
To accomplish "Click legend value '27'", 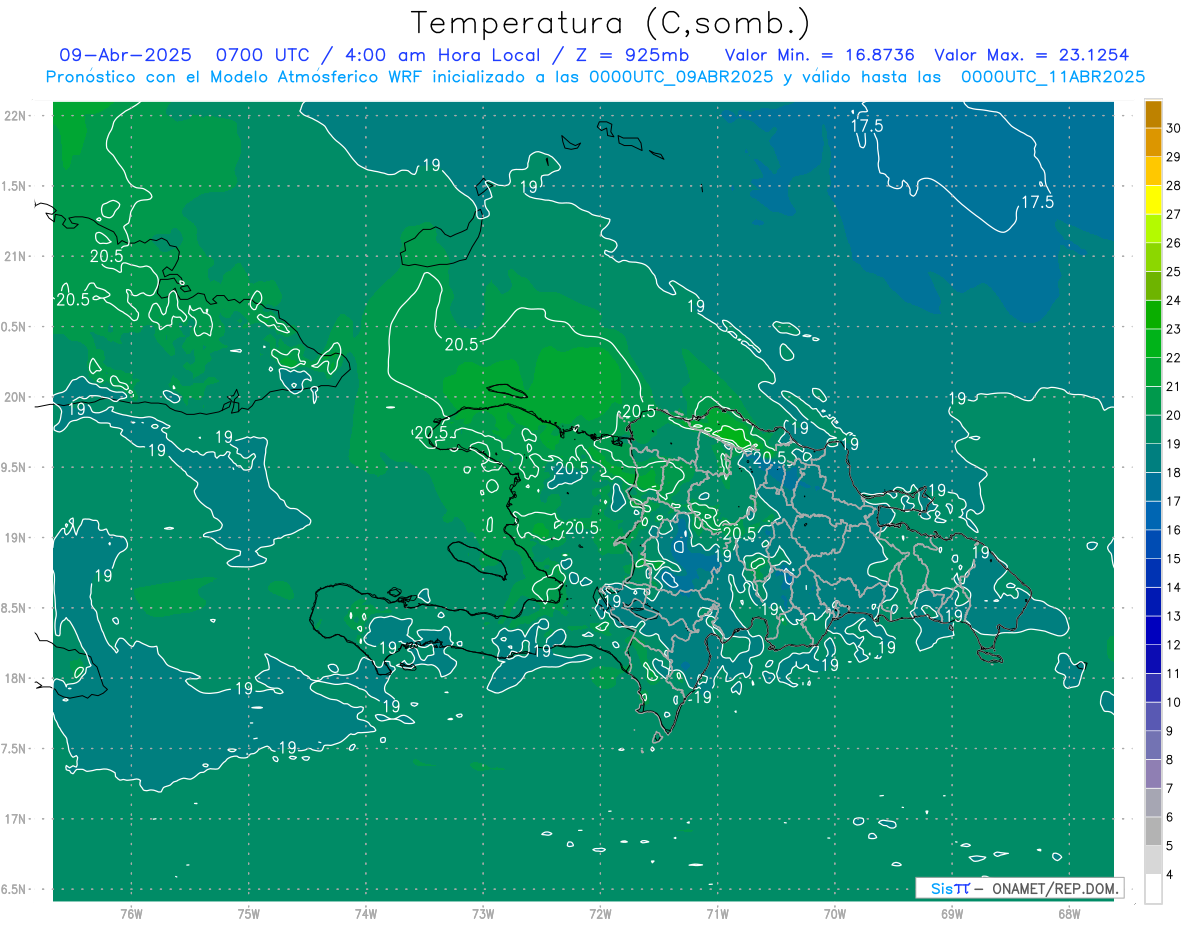I will (1174, 214).
